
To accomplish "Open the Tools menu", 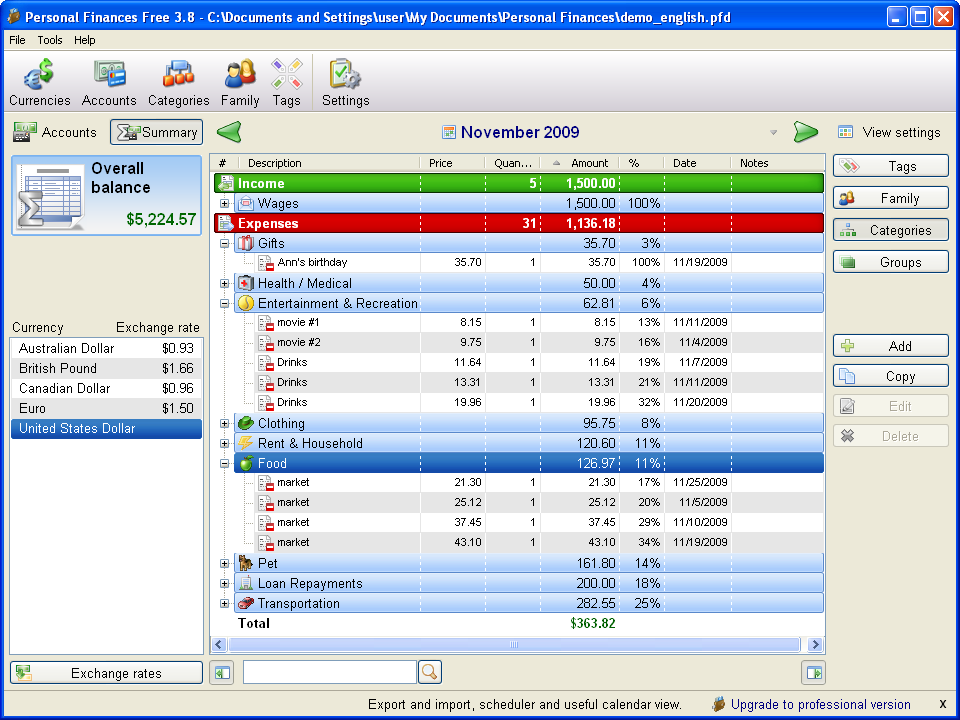I will click(x=50, y=40).
